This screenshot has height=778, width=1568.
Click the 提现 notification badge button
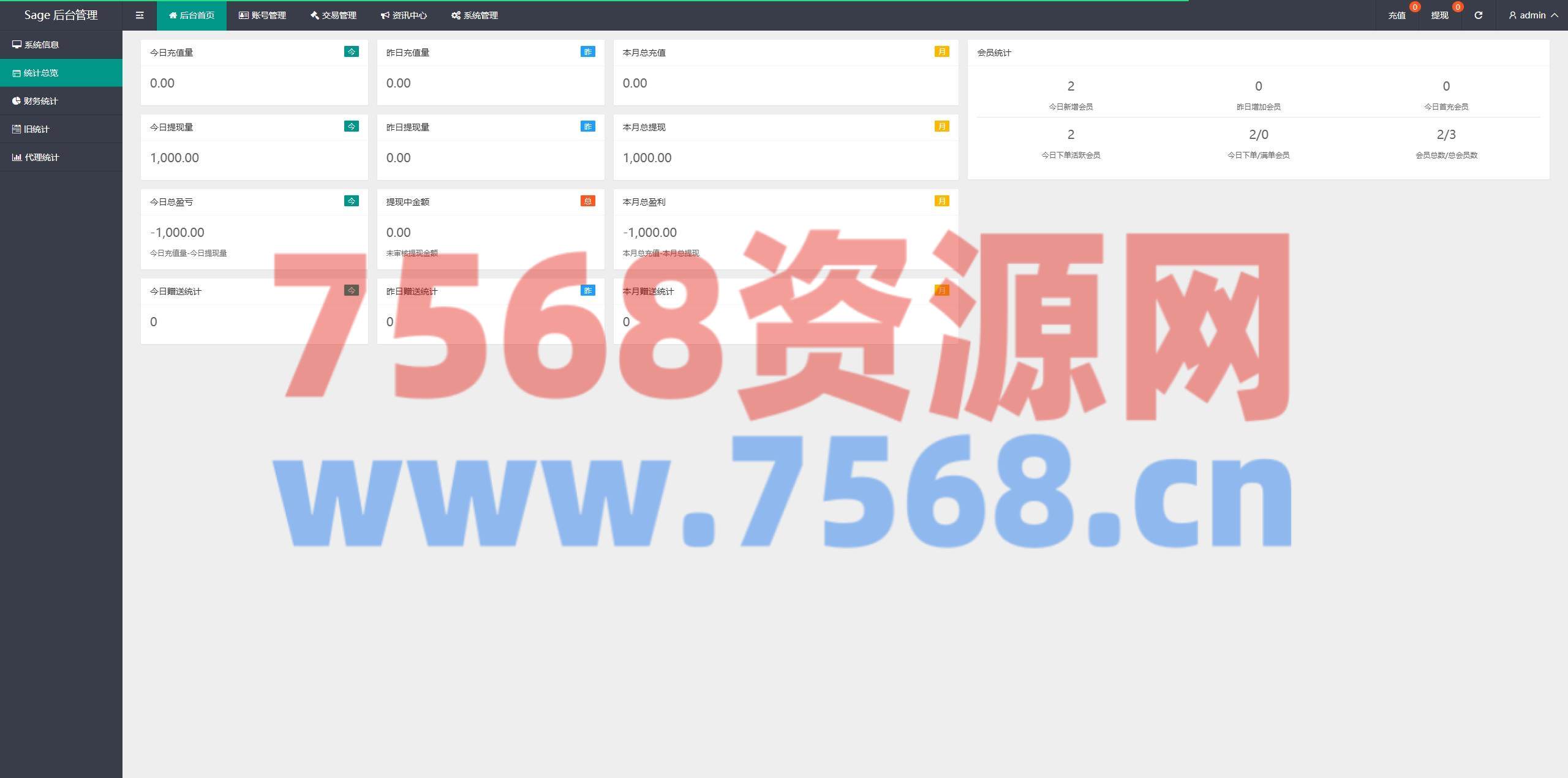tap(1439, 15)
